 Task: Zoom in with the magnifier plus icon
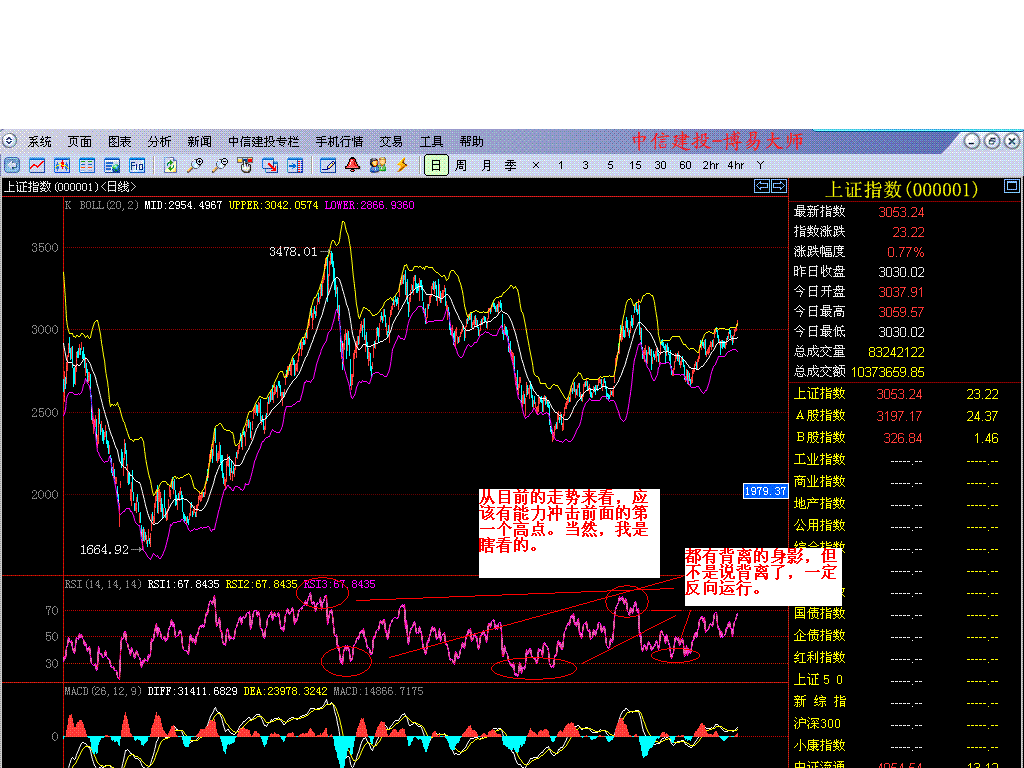click(x=195, y=165)
